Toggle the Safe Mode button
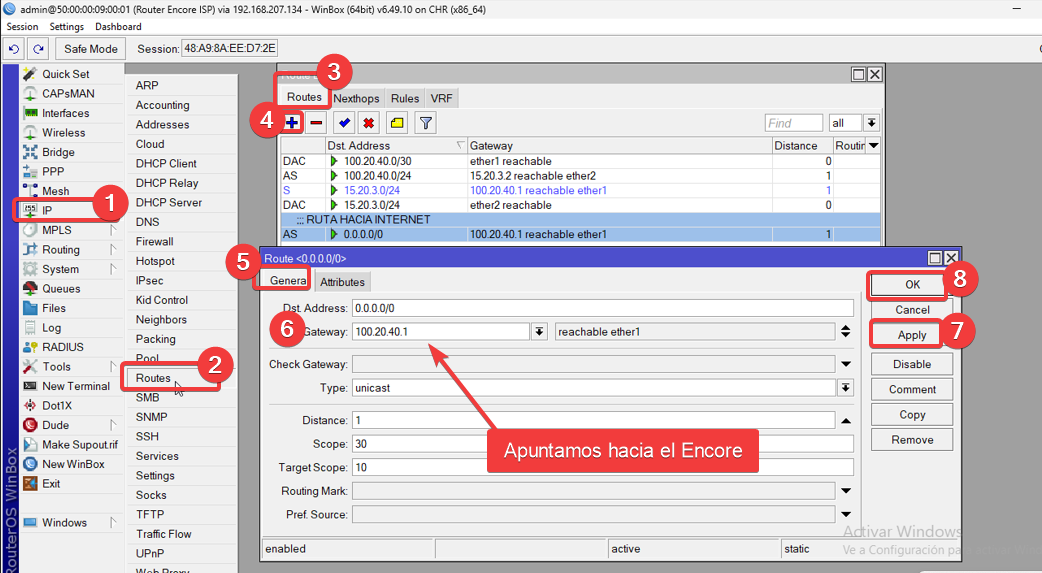The width and height of the screenshot is (1042, 573). click(x=90, y=48)
